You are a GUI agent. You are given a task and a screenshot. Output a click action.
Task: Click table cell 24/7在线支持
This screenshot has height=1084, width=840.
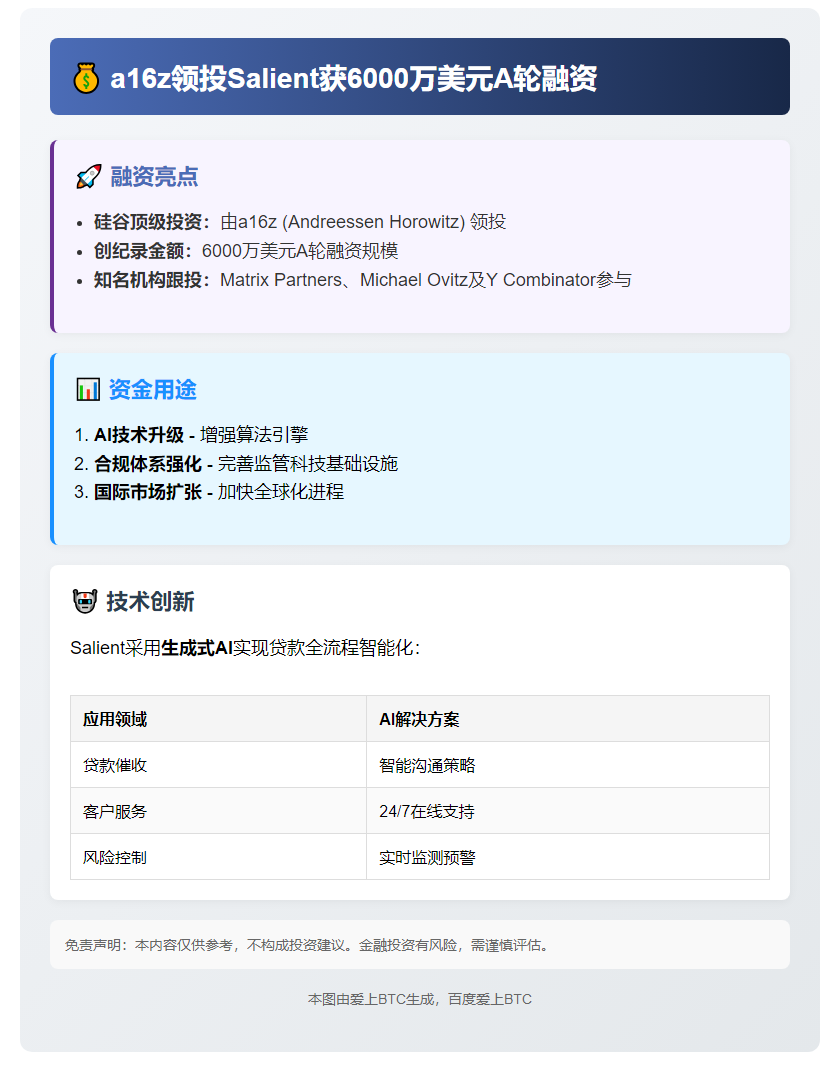(x=568, y=811)
